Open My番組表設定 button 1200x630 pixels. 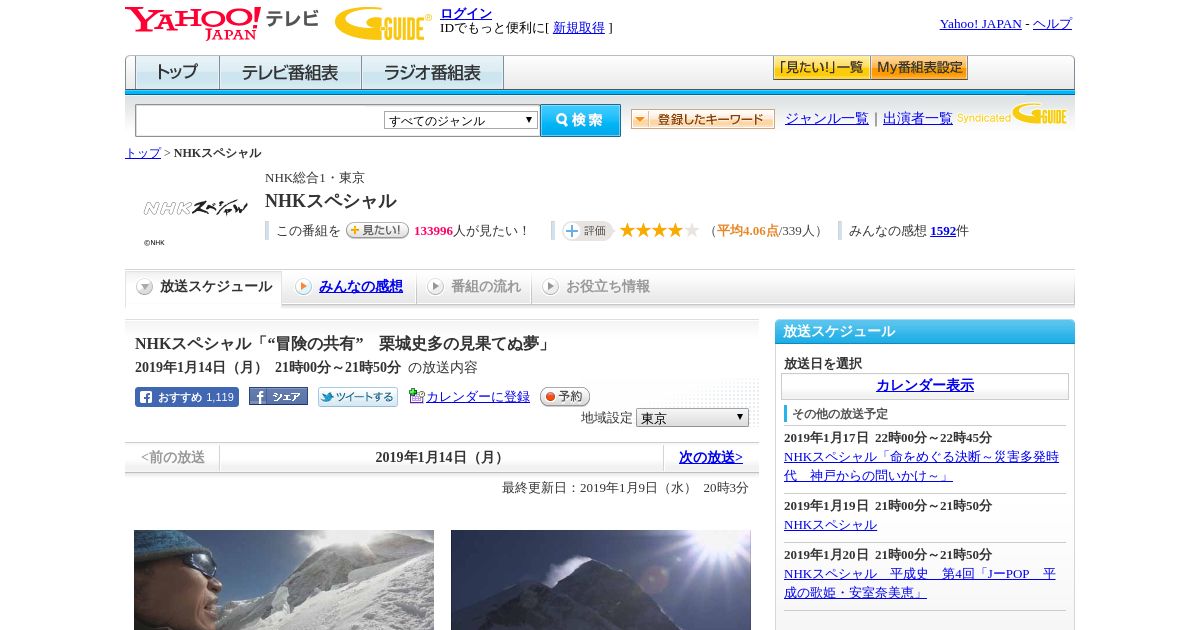coord(919,68)
